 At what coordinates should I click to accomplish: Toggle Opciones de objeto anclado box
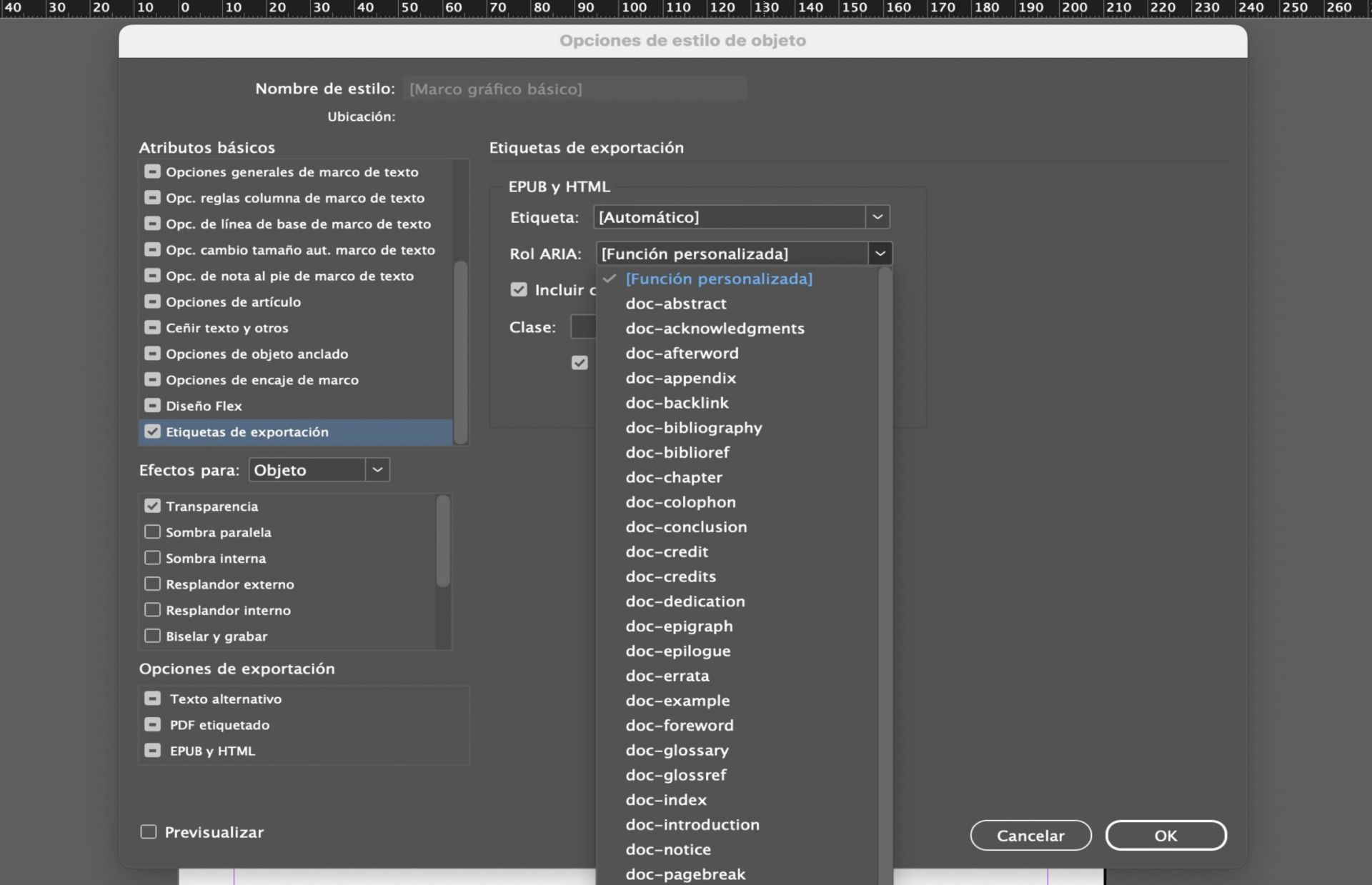click(152, 354)
